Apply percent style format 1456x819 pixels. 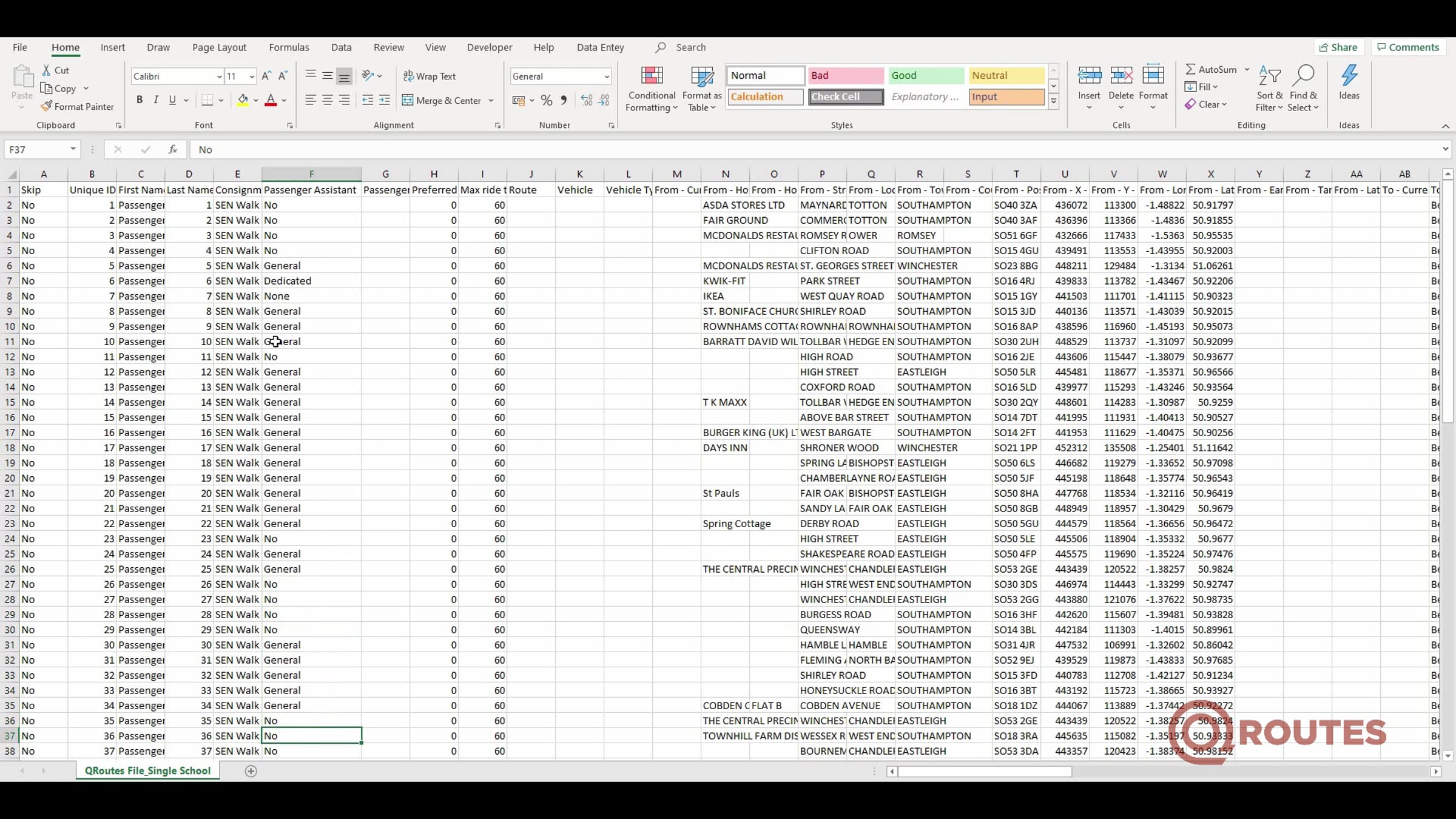click(547, 100)
